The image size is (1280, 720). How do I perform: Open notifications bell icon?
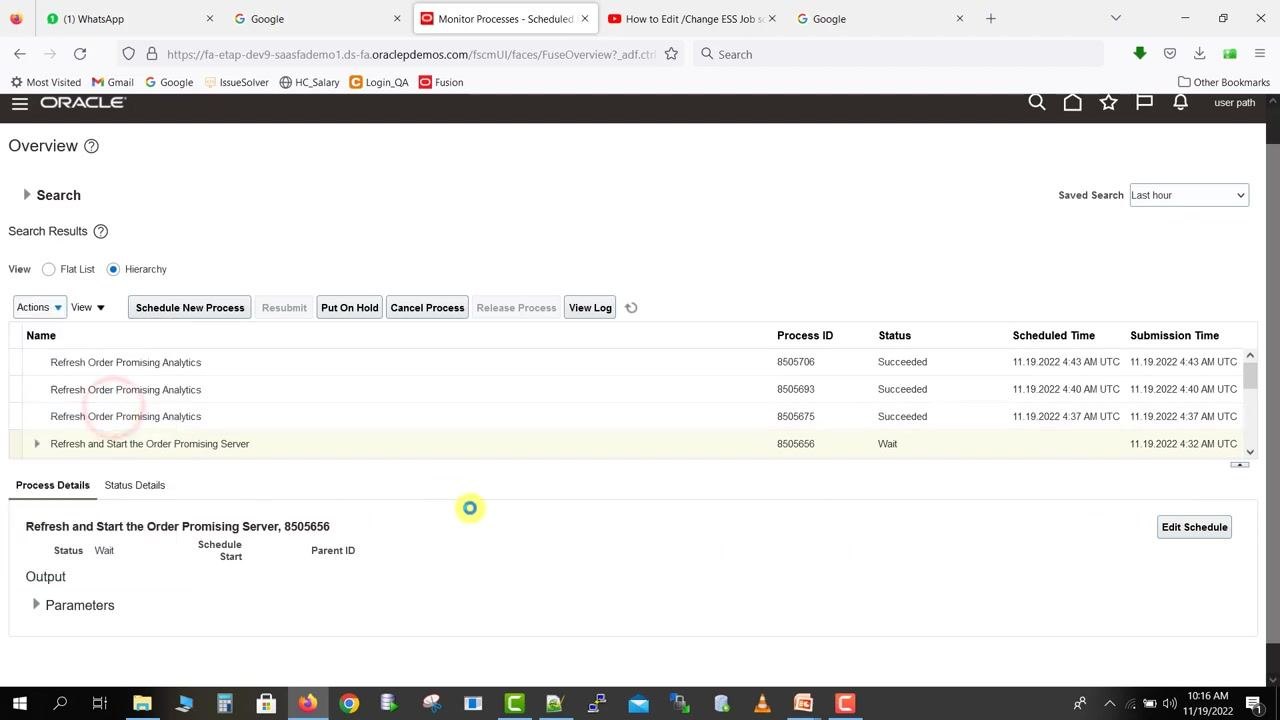(1181, 102)
